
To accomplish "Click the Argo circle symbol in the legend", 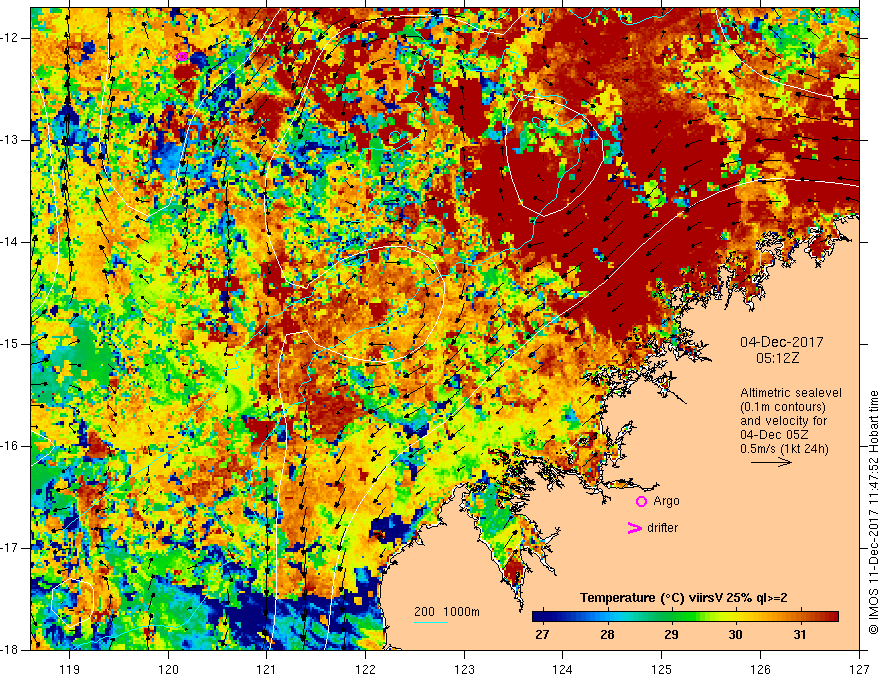I will point(641,501).
